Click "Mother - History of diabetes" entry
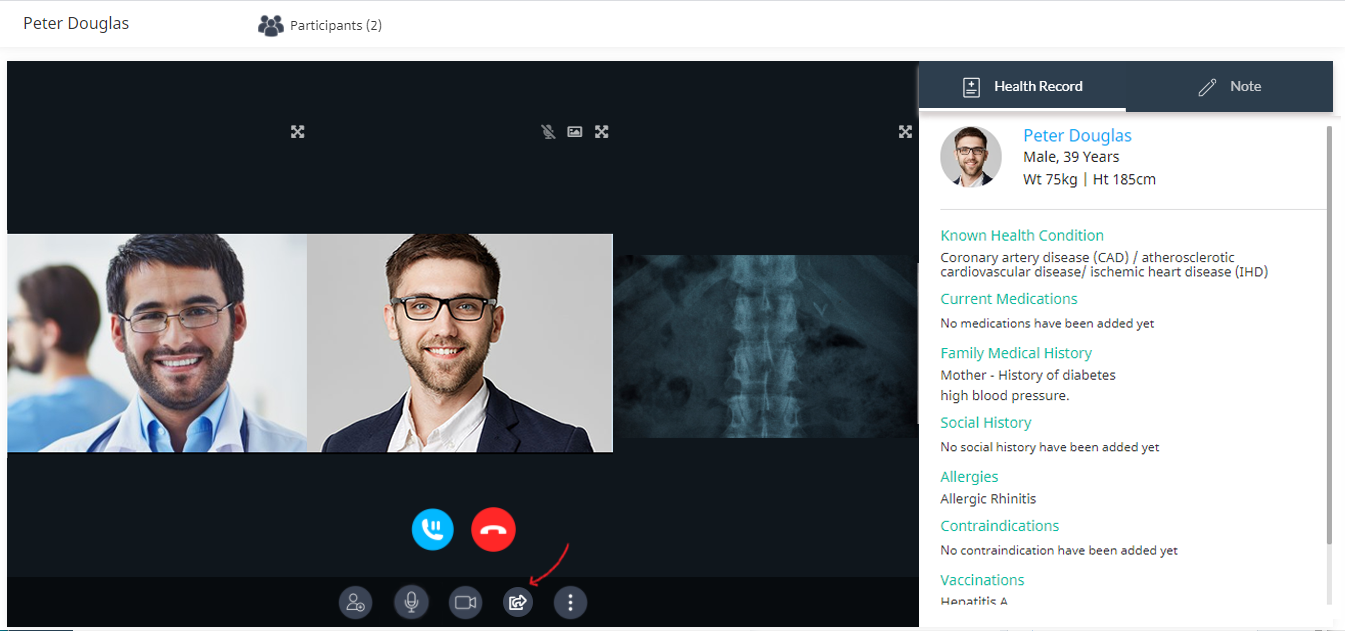The image size is (1345, 631). pyautogui.click(x=1028, y=375)
